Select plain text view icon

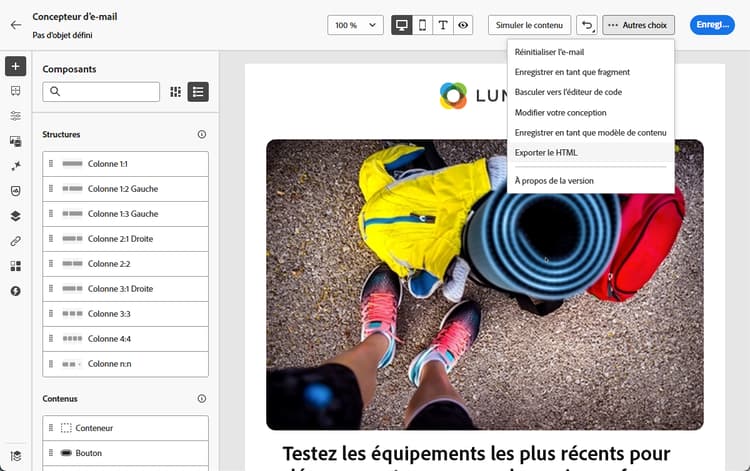tap(443, 25)
